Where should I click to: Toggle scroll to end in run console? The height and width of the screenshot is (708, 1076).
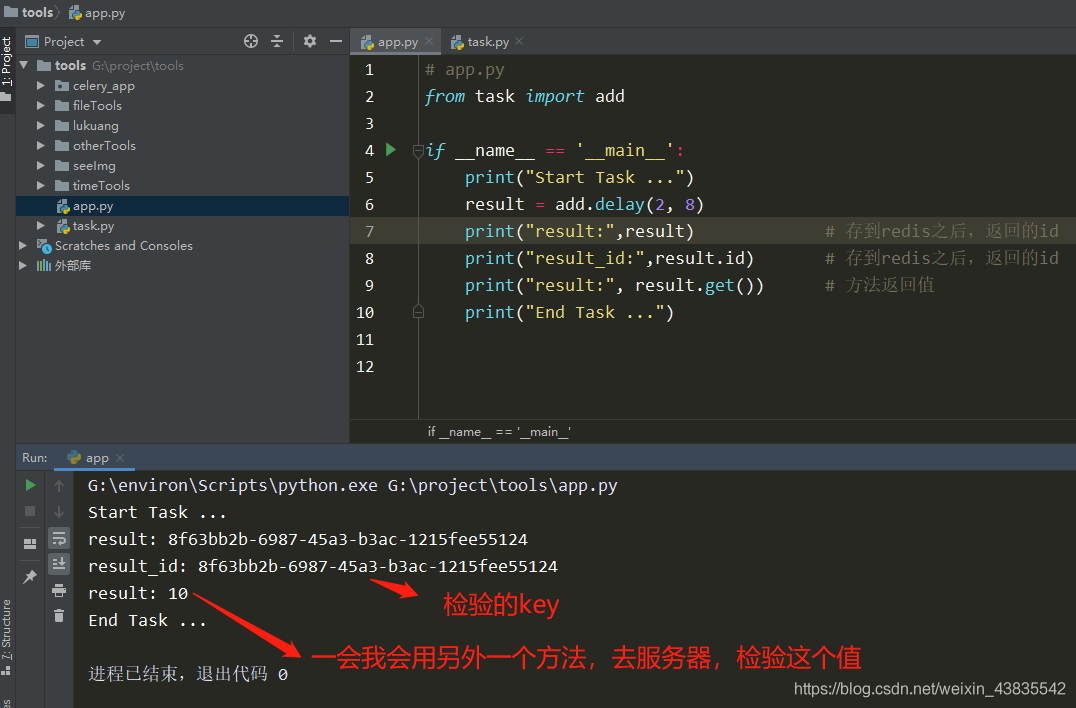(59, 564)
